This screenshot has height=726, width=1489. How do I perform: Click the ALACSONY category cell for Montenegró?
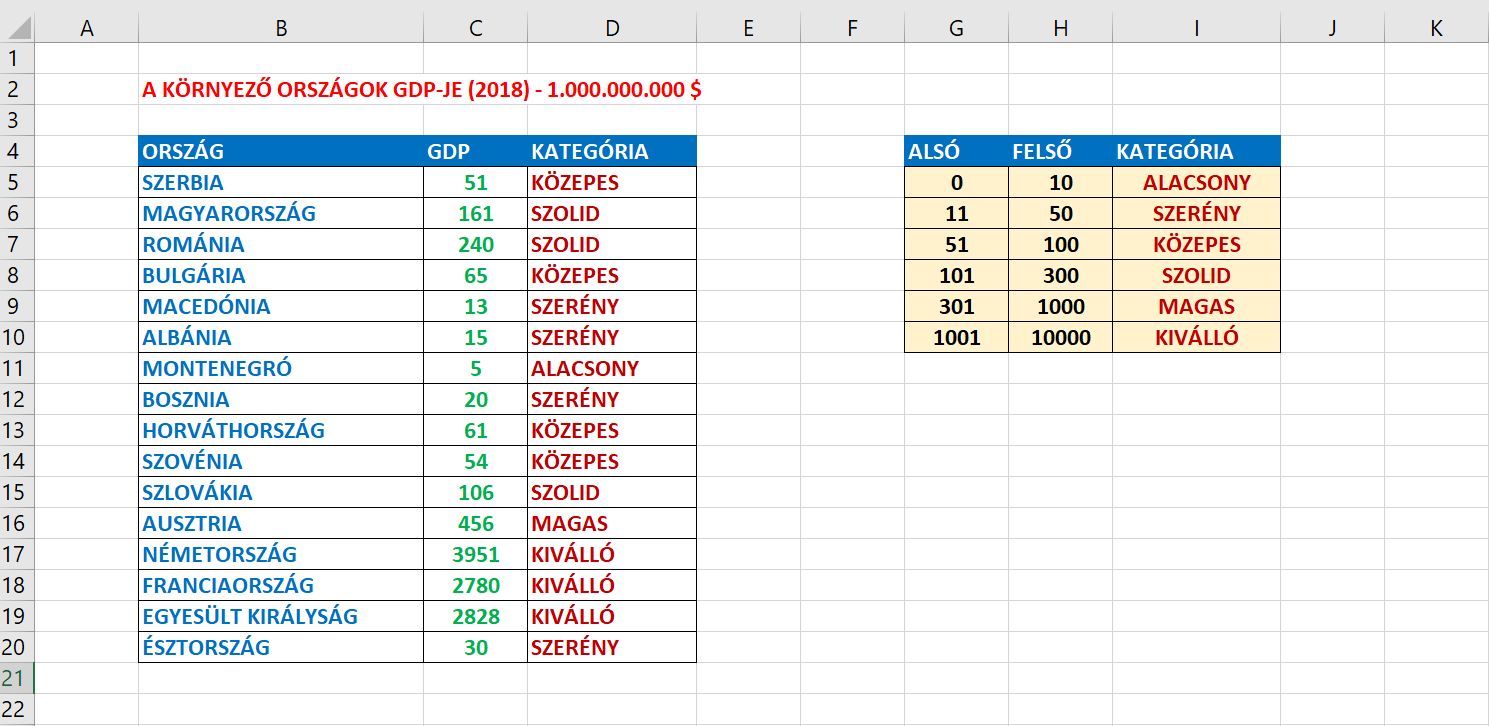(612, 368)
